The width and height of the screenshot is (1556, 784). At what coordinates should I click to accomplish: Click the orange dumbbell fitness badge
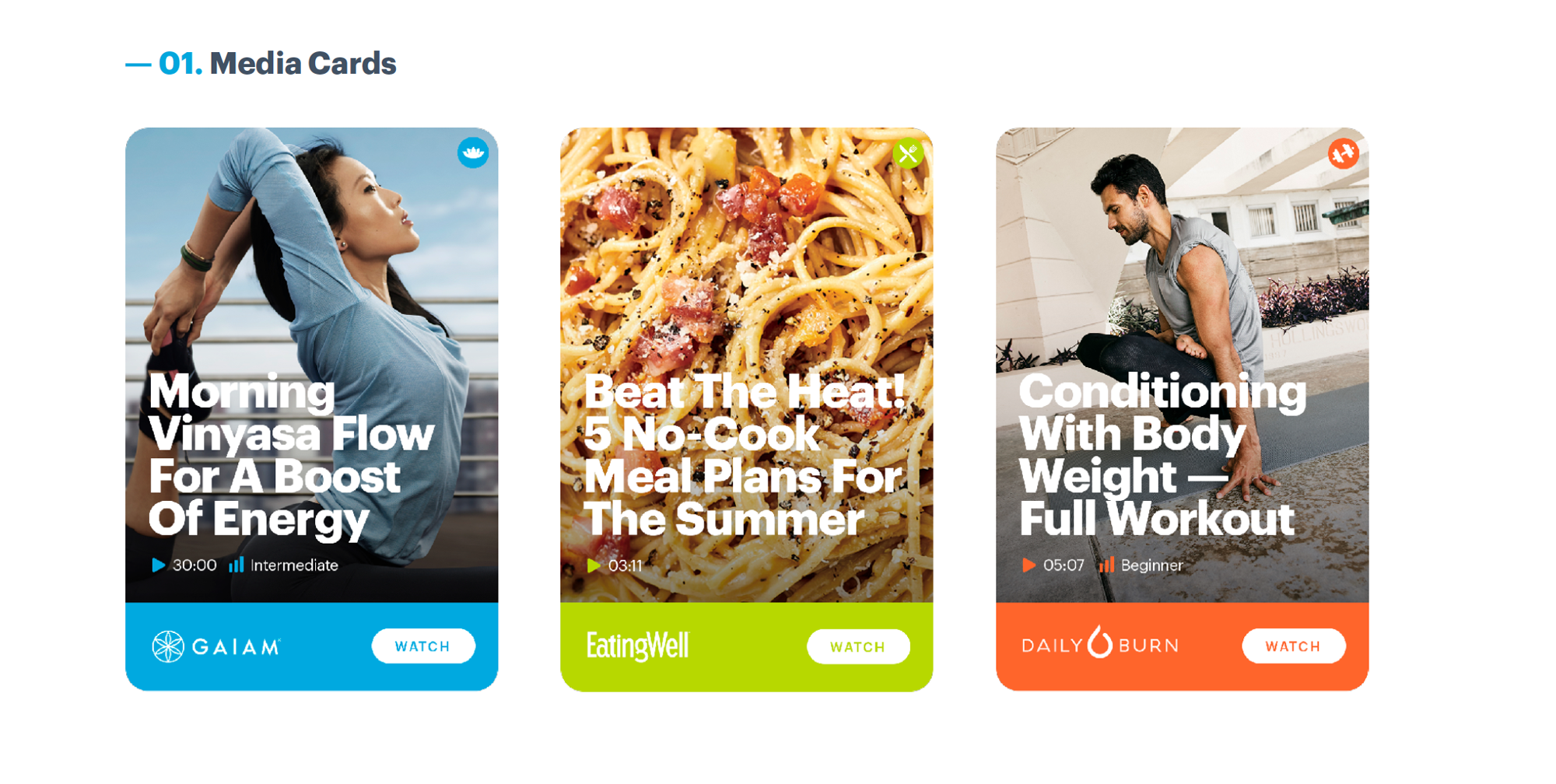pyautogui.click(x=1344, y=153)
